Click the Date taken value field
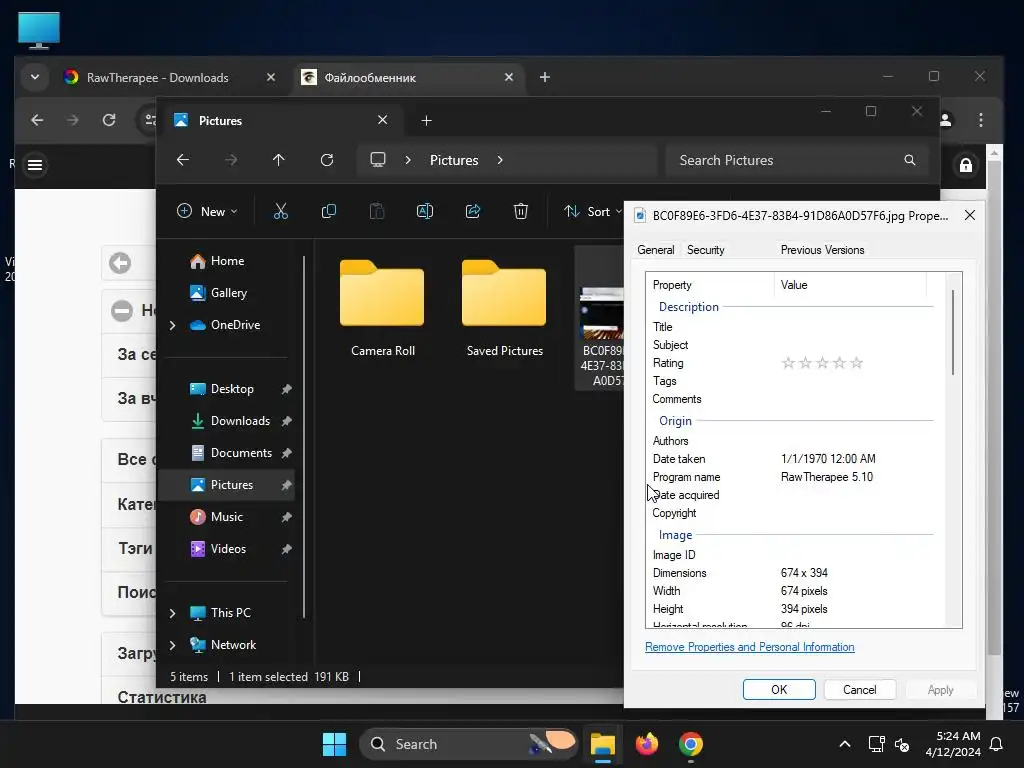The height and width of the screenshot is (768, 1024). (x=828, y=458)
